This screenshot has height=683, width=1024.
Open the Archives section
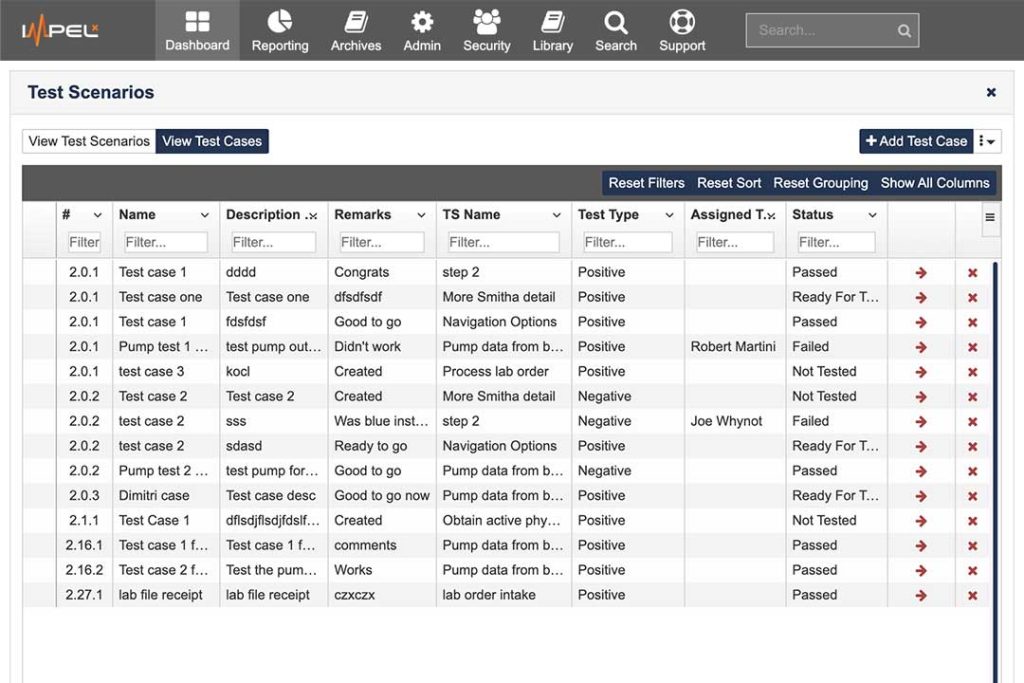pyautogui.click(x=355, y=30)
